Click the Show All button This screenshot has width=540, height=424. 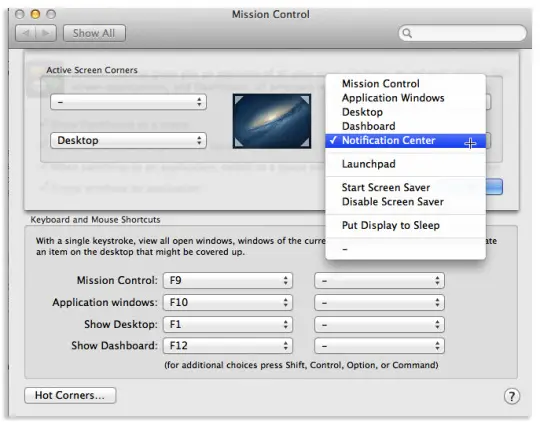click(94, 33)
